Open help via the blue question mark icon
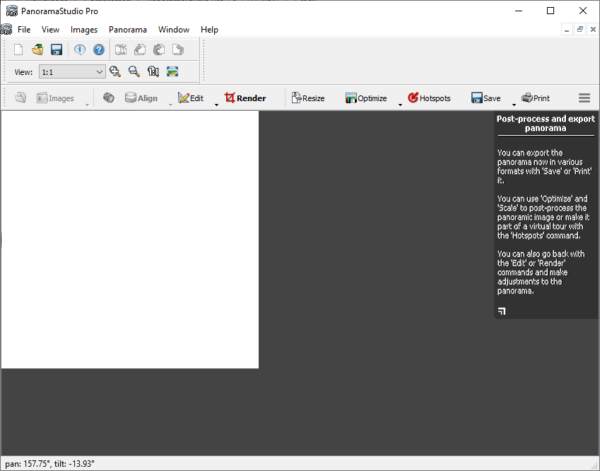 pos(99,50)
